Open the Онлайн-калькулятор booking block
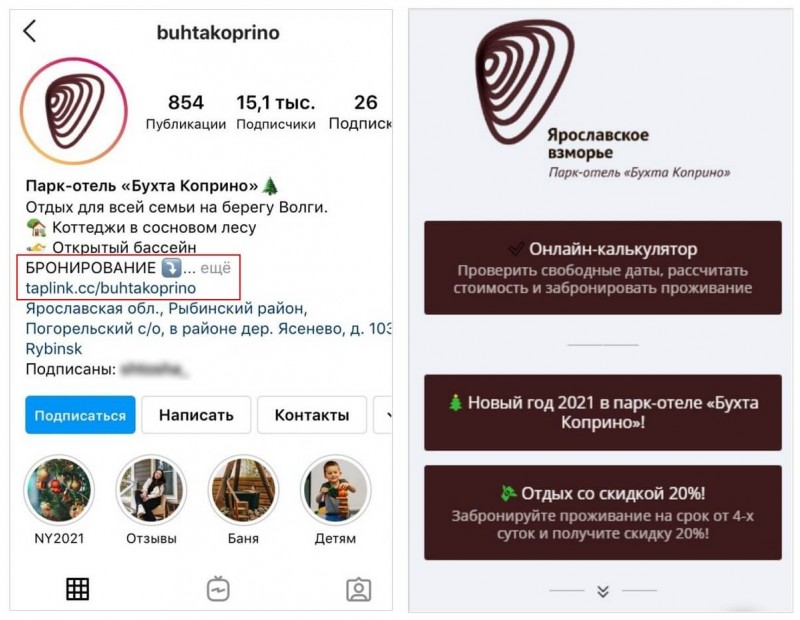The height and width of the screenshot is (620, 800). point(603,267)
